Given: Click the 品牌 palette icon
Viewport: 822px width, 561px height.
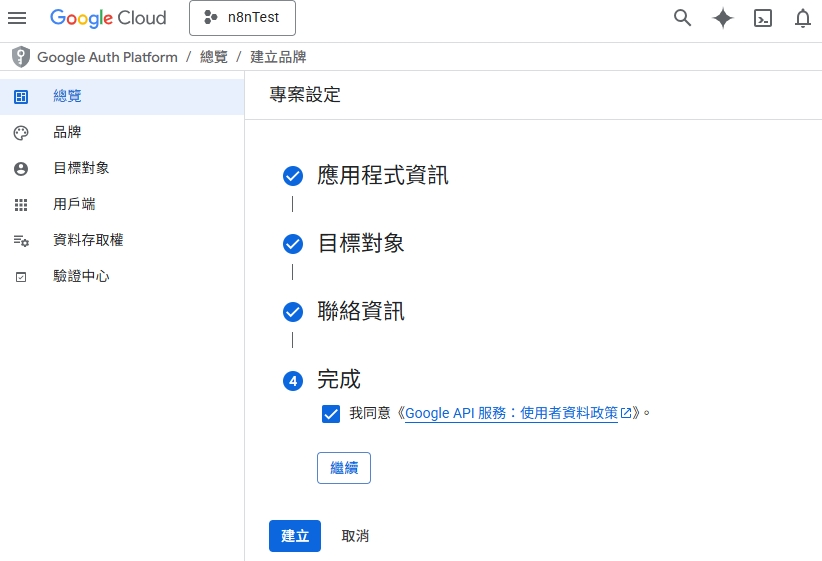Looking at the screenshot, I should click(x=21, y=133).
